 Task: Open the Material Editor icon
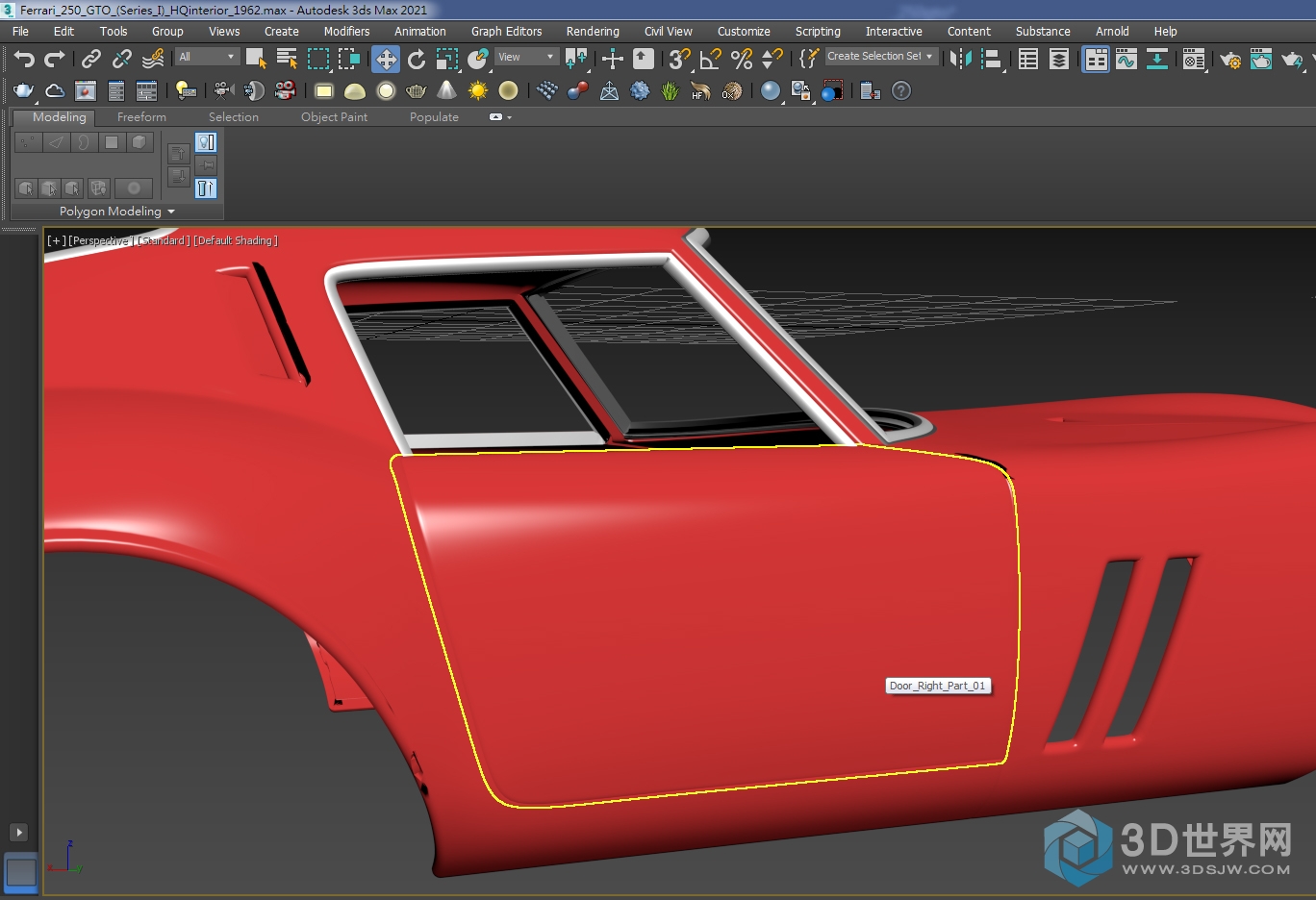(x=1194, y=60)
